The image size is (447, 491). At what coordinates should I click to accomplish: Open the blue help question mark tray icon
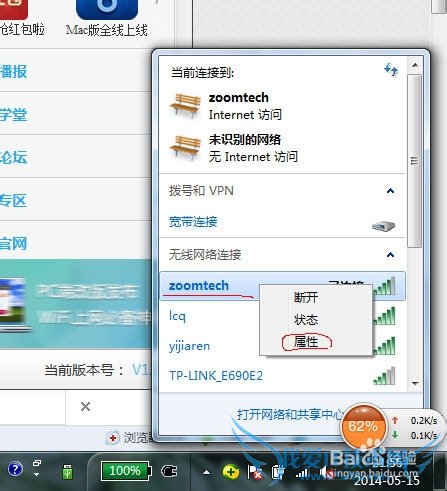(15, 469)
